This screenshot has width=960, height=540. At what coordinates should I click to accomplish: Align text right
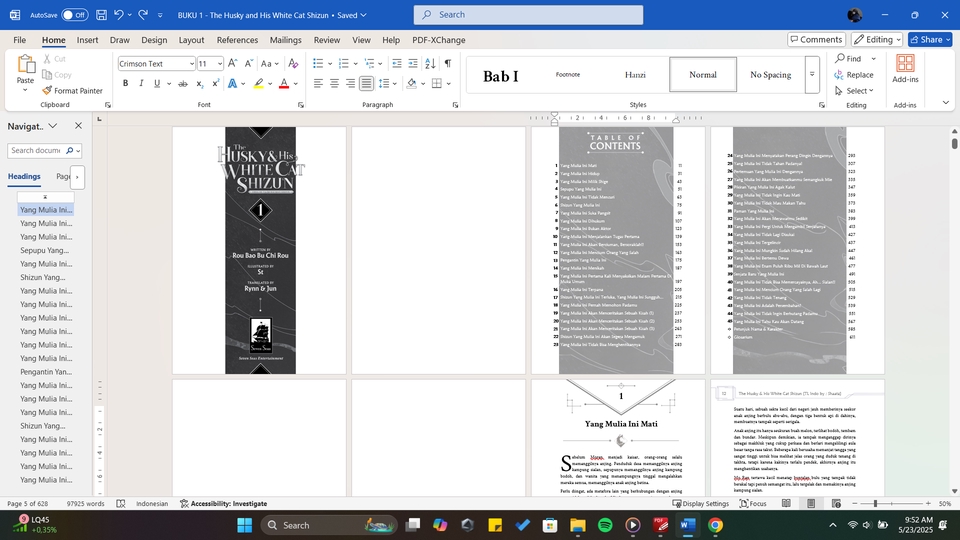click(x=350, y=83)
